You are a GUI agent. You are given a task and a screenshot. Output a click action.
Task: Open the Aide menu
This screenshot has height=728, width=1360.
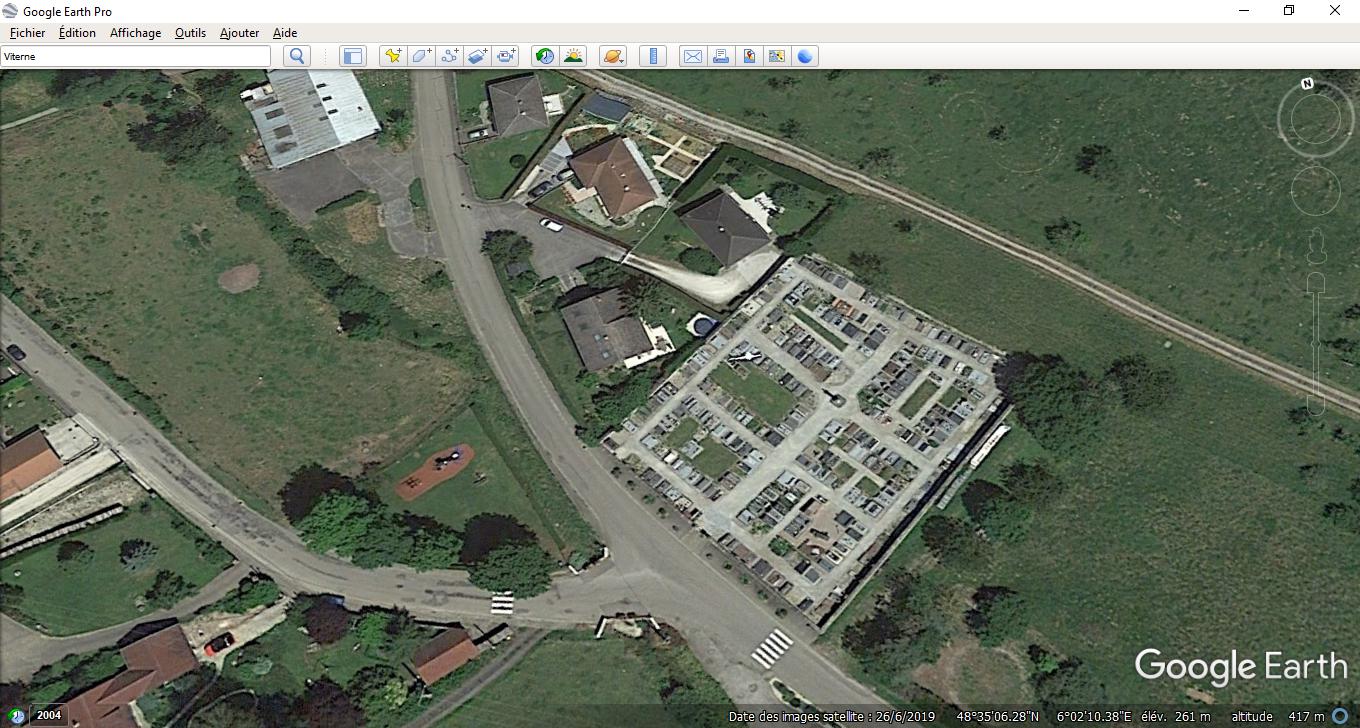[284, 33]
